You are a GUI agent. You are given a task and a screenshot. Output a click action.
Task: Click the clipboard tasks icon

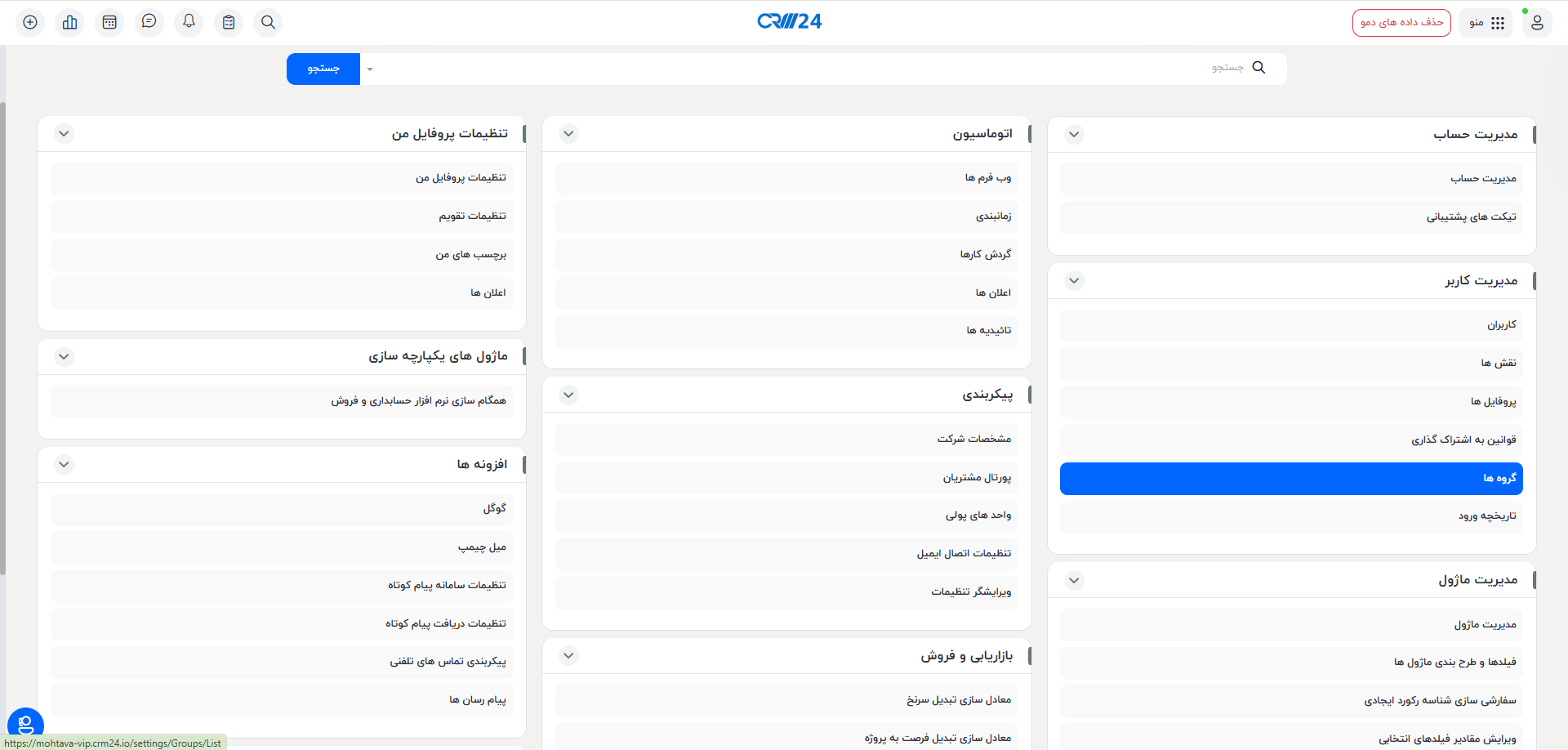[229, 22]
